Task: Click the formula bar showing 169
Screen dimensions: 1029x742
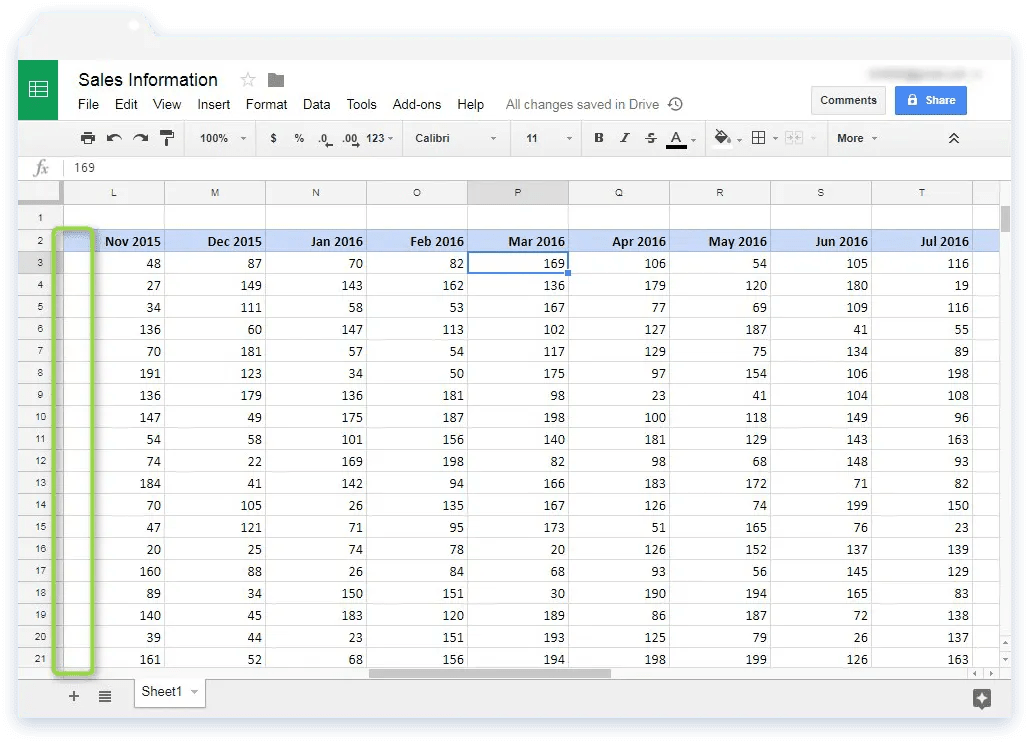Action: tap(537, 168)
